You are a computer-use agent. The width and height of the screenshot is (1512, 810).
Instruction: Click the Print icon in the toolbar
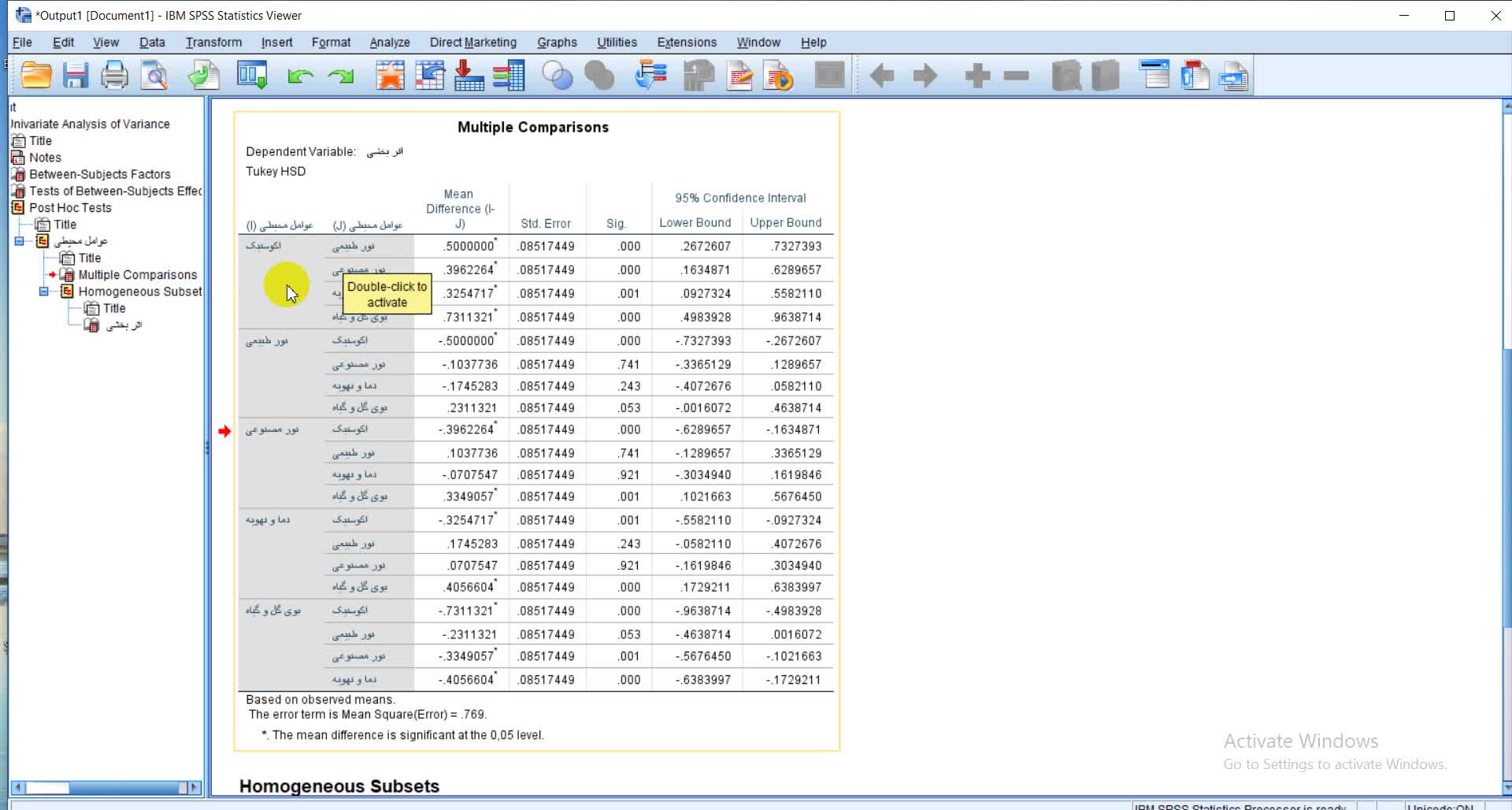pos(114,76)
